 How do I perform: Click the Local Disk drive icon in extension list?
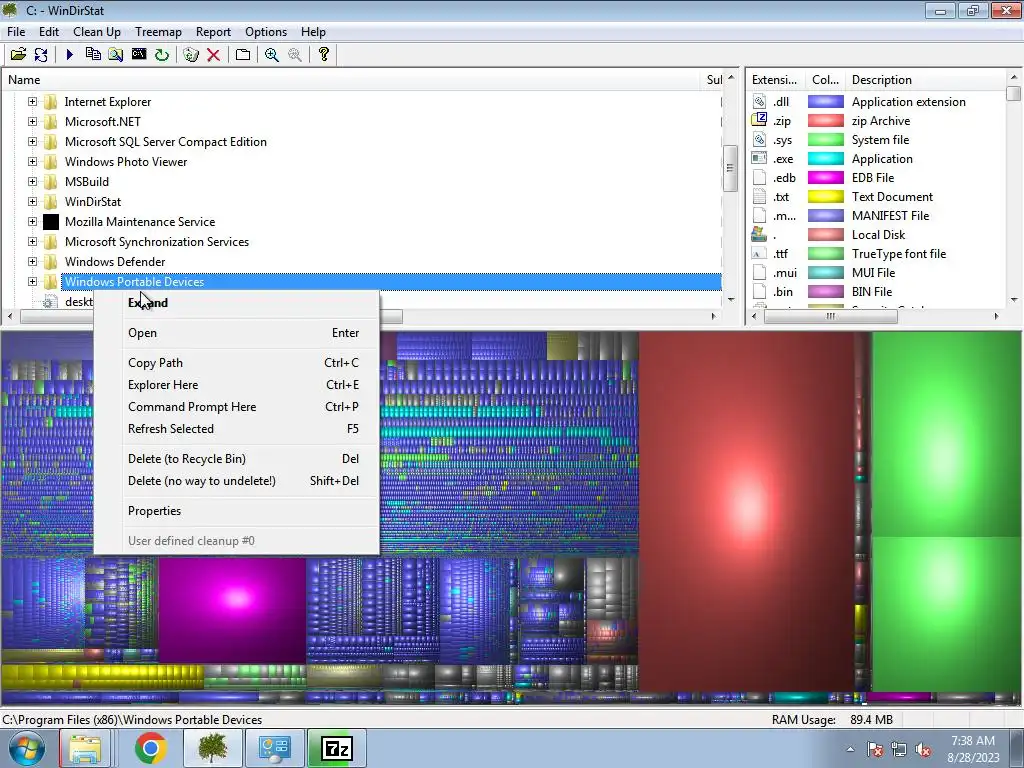pyautogui.click(x=759, y=234)
